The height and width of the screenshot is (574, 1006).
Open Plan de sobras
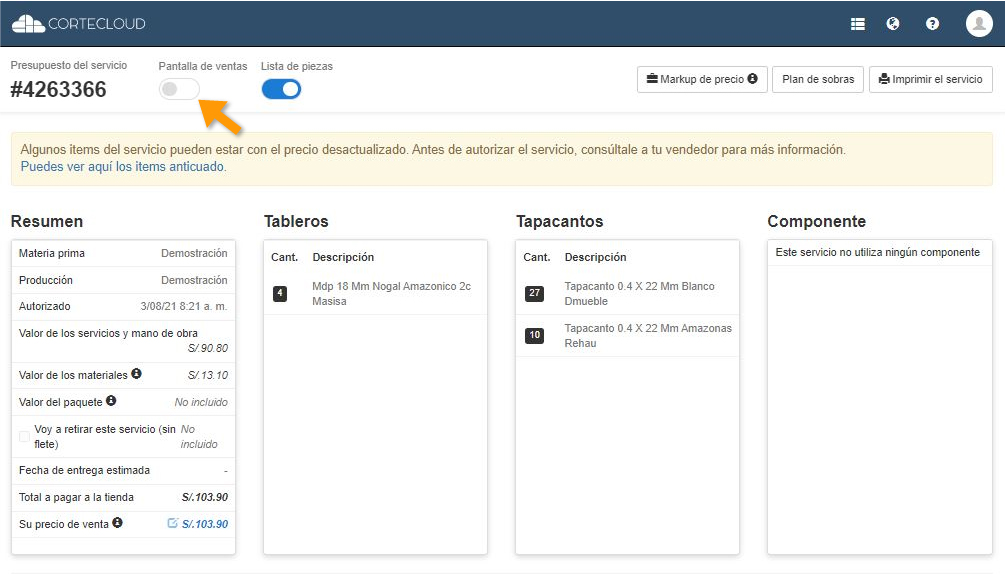817,80
